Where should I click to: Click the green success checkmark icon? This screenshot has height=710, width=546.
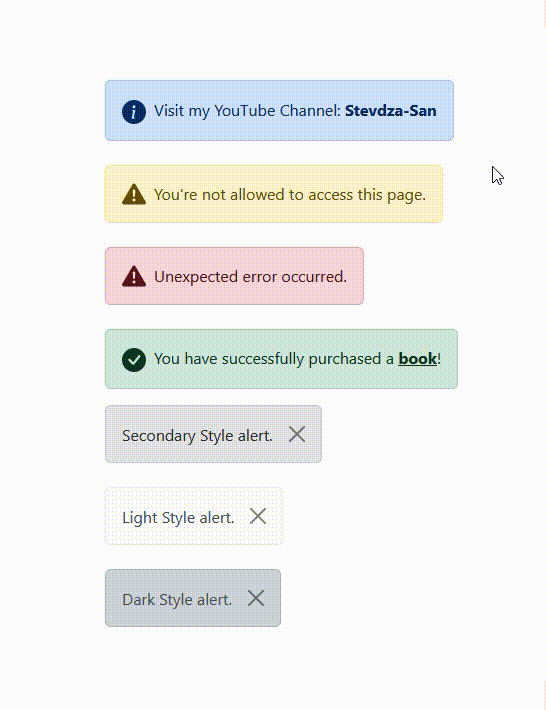point(134,360)
